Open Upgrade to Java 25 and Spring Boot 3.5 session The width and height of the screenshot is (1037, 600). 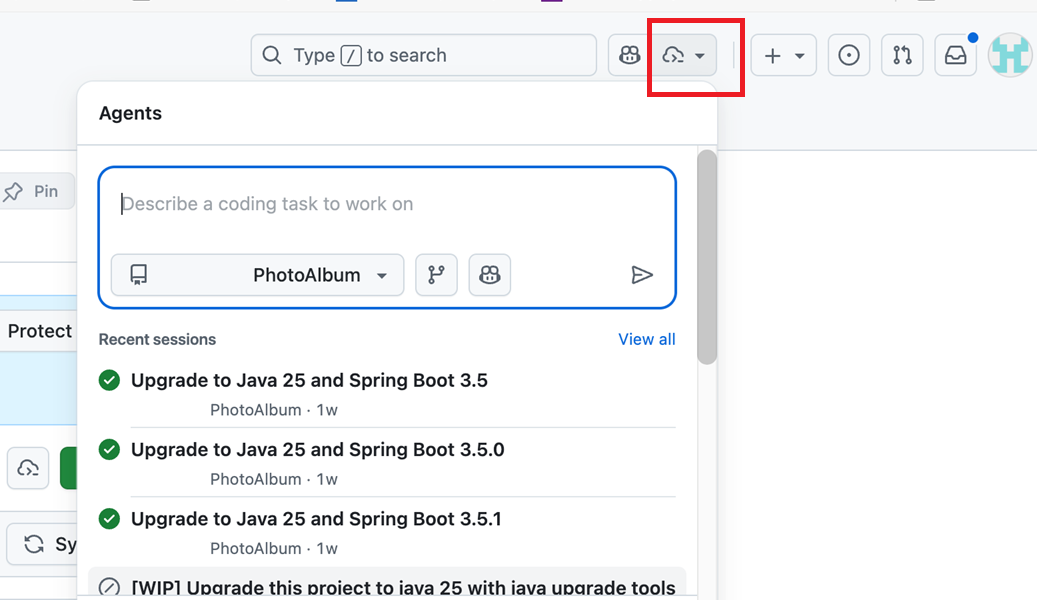pos(309,380)
